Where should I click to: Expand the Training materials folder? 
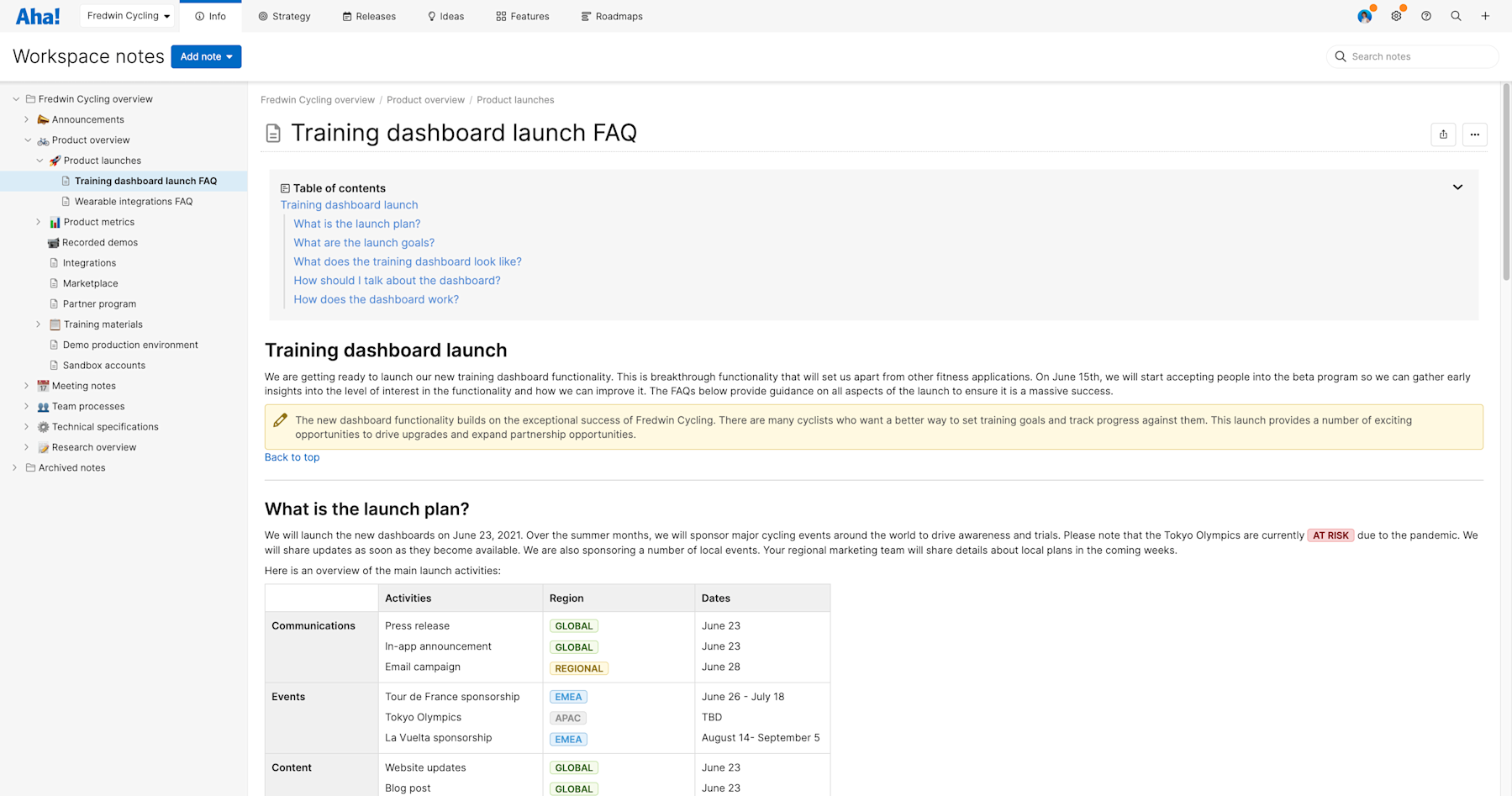[38, 324]
